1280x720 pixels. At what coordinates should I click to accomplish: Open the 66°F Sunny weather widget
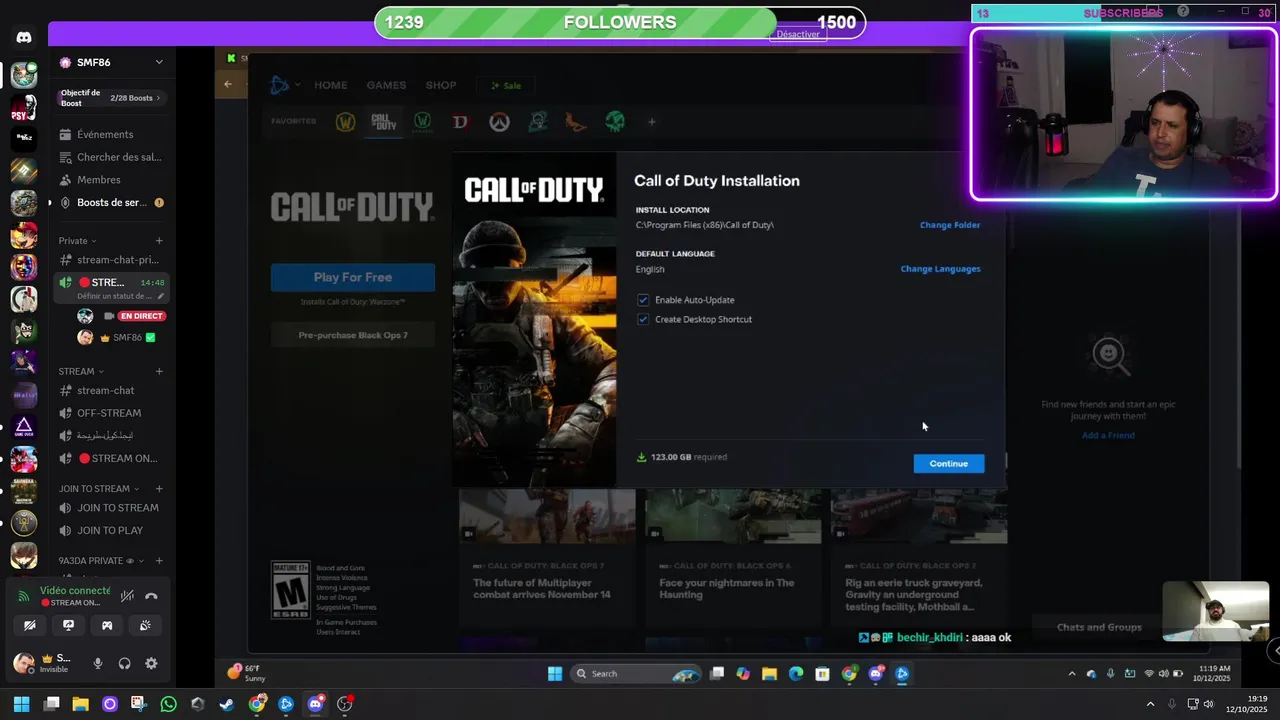(x=244, y=673)
